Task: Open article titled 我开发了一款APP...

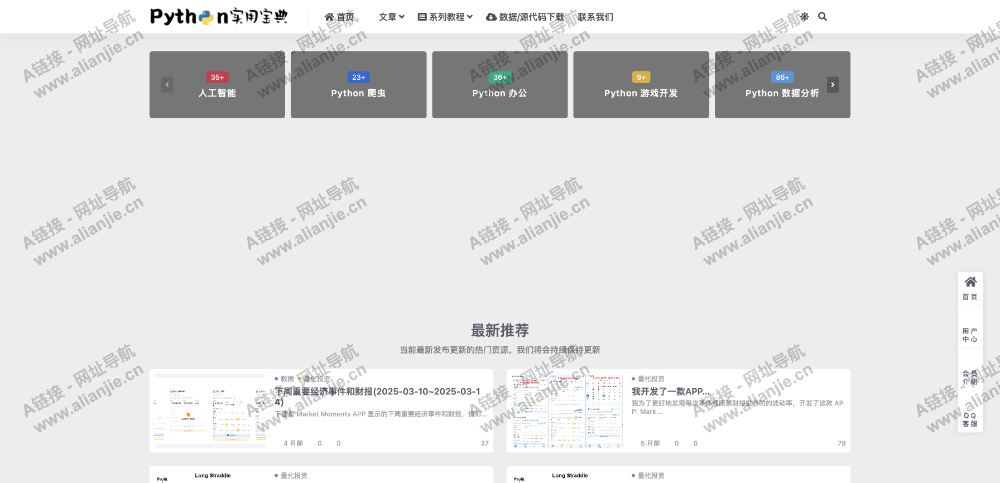Action: pyautogui.click(x=670, y=391)
